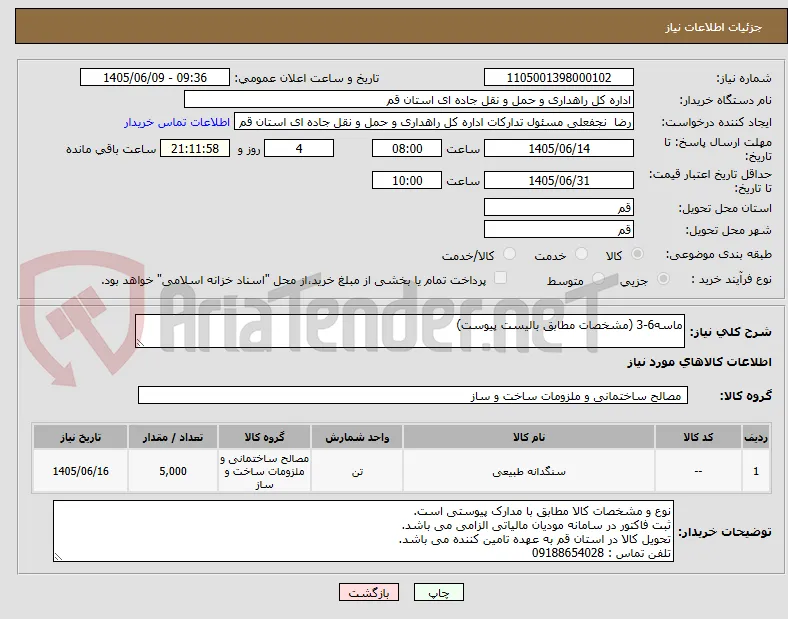Image resolution: width=788 pixels, height=619 pixels.
Task: Click the request creator field رضا نجفعلی
Action: [x=434, y=122]
